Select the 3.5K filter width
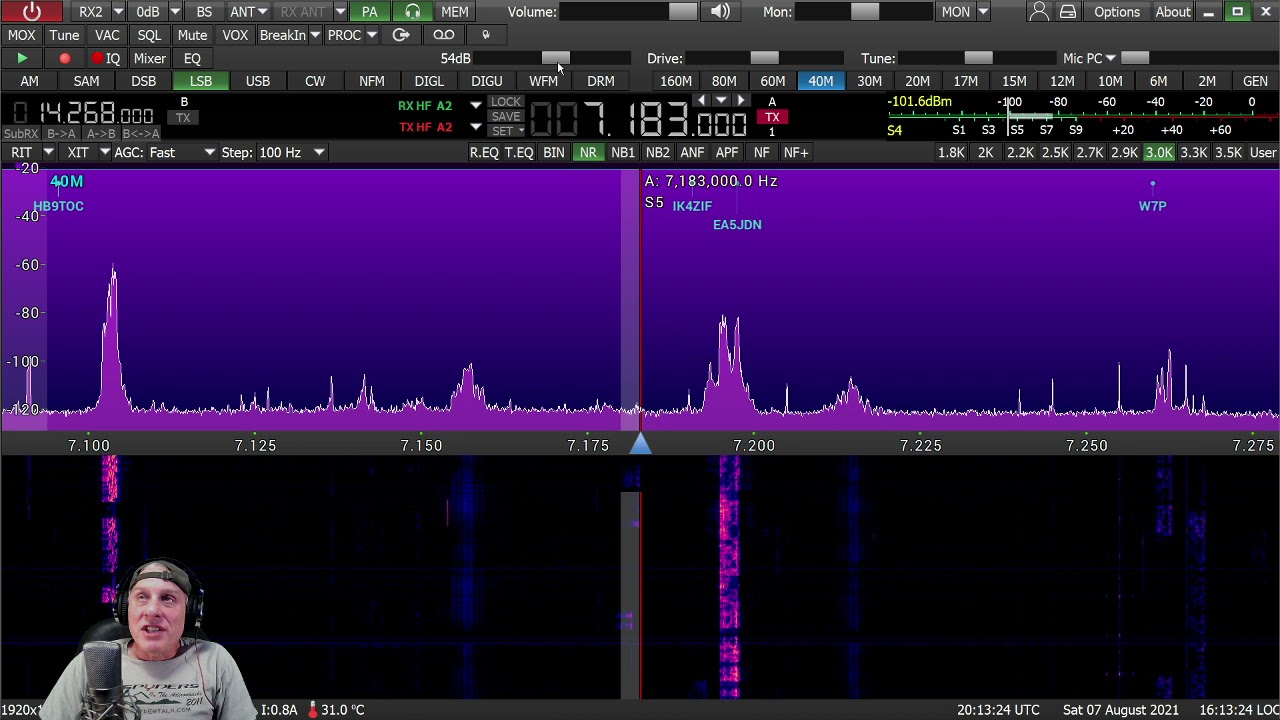 (1228, 152)
